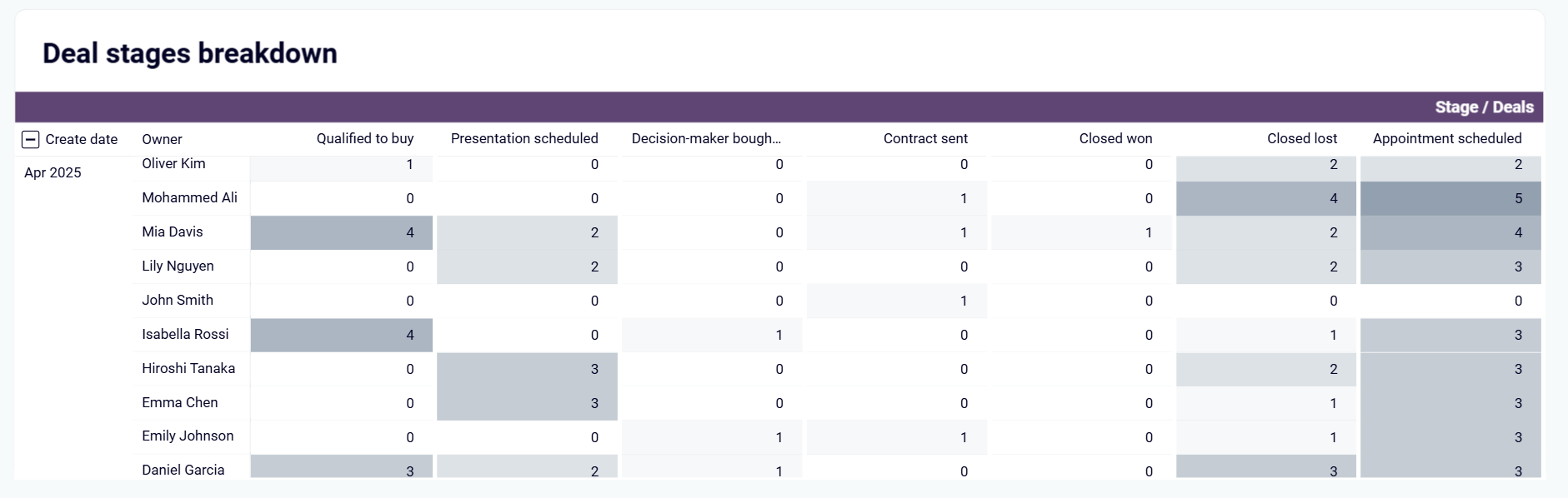Select owner Mia Davis

click(173, 232)
